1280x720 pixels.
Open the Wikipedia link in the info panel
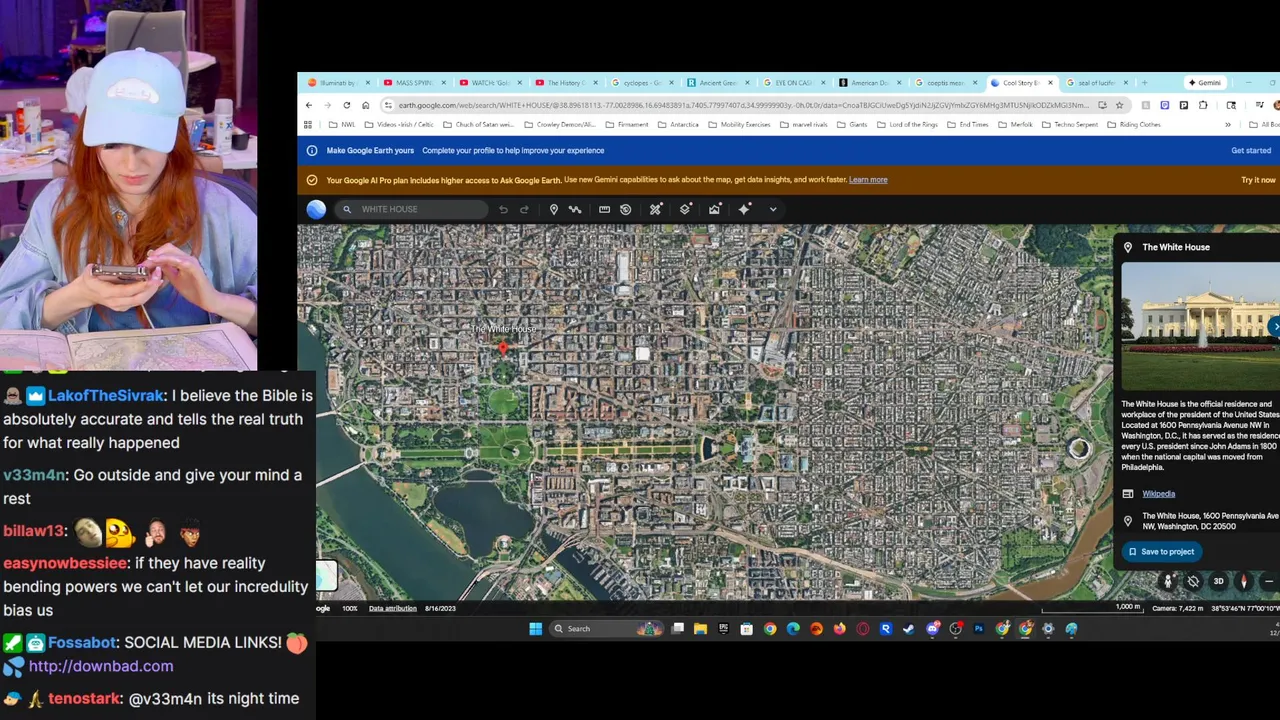coord(1158,494)
